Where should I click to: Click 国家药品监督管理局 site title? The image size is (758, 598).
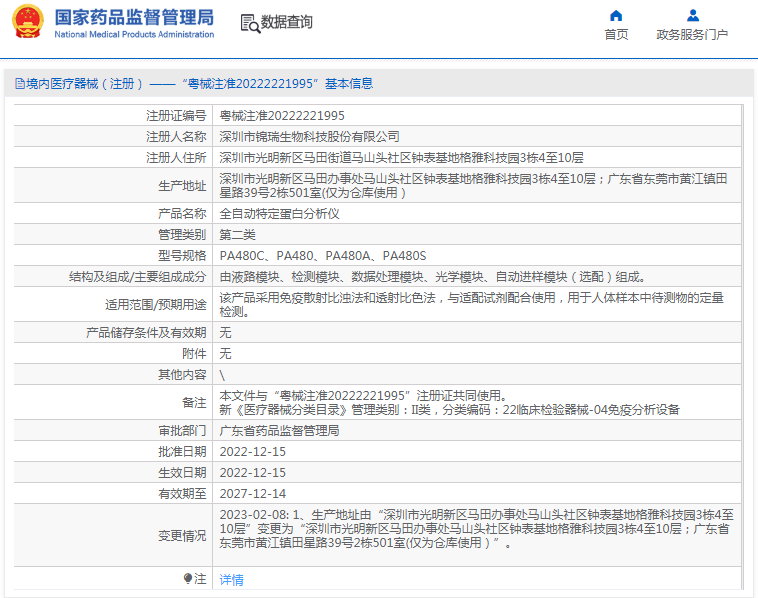(134, 17)
